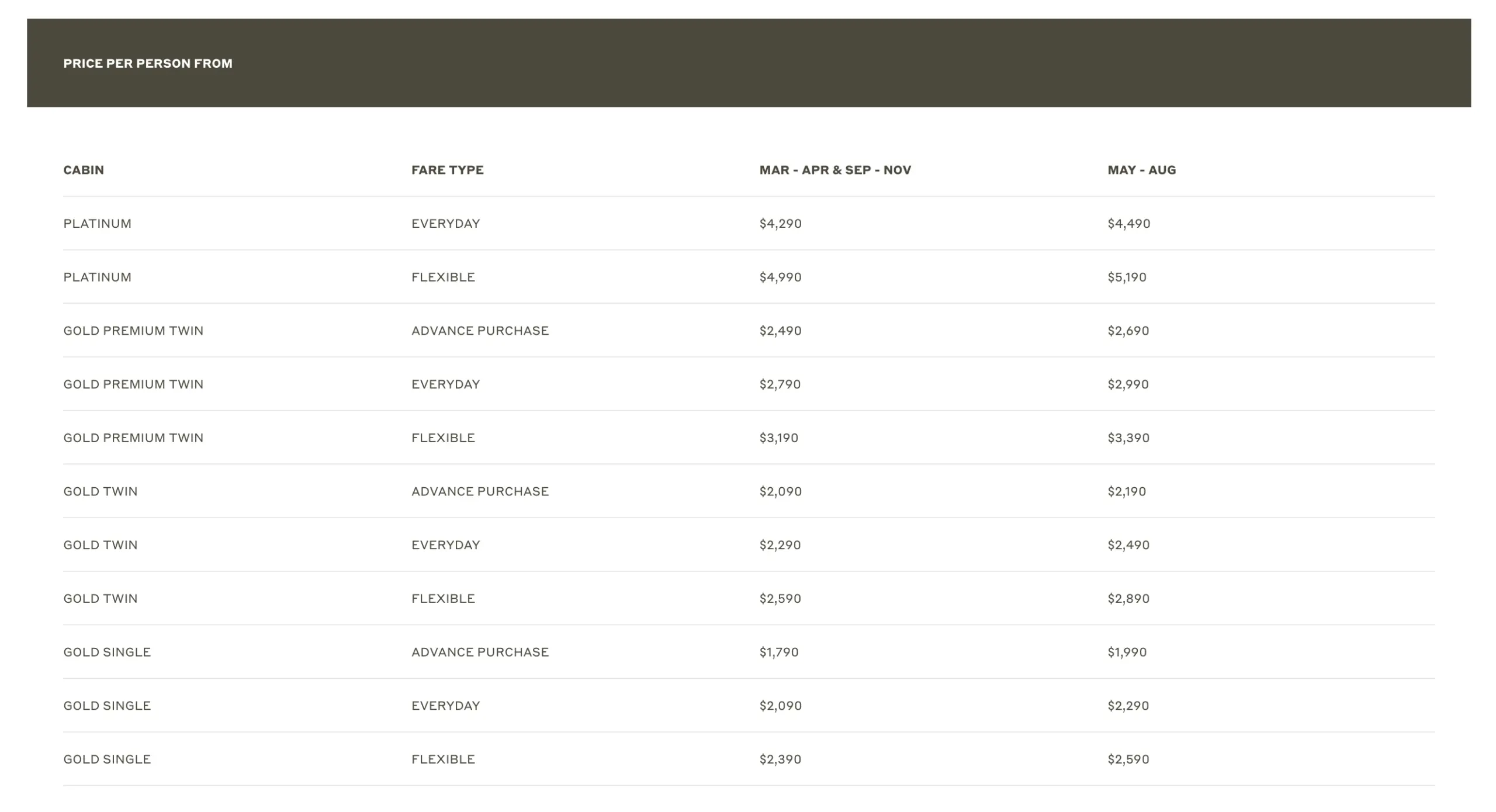Click the $3,390 Gold Premium Twin Flexible price
Image resolution: width=1496 pixels, height=812 pixels.
click(1127, 437)
